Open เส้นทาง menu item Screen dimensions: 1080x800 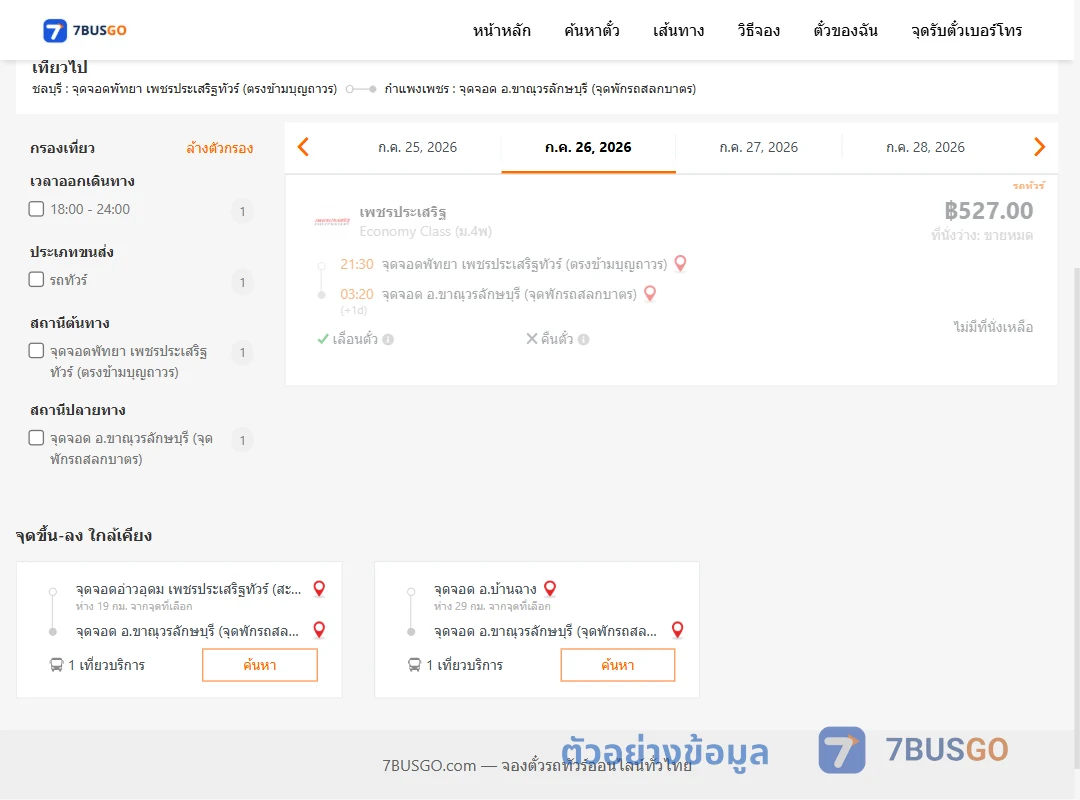[x=678, y=30]
